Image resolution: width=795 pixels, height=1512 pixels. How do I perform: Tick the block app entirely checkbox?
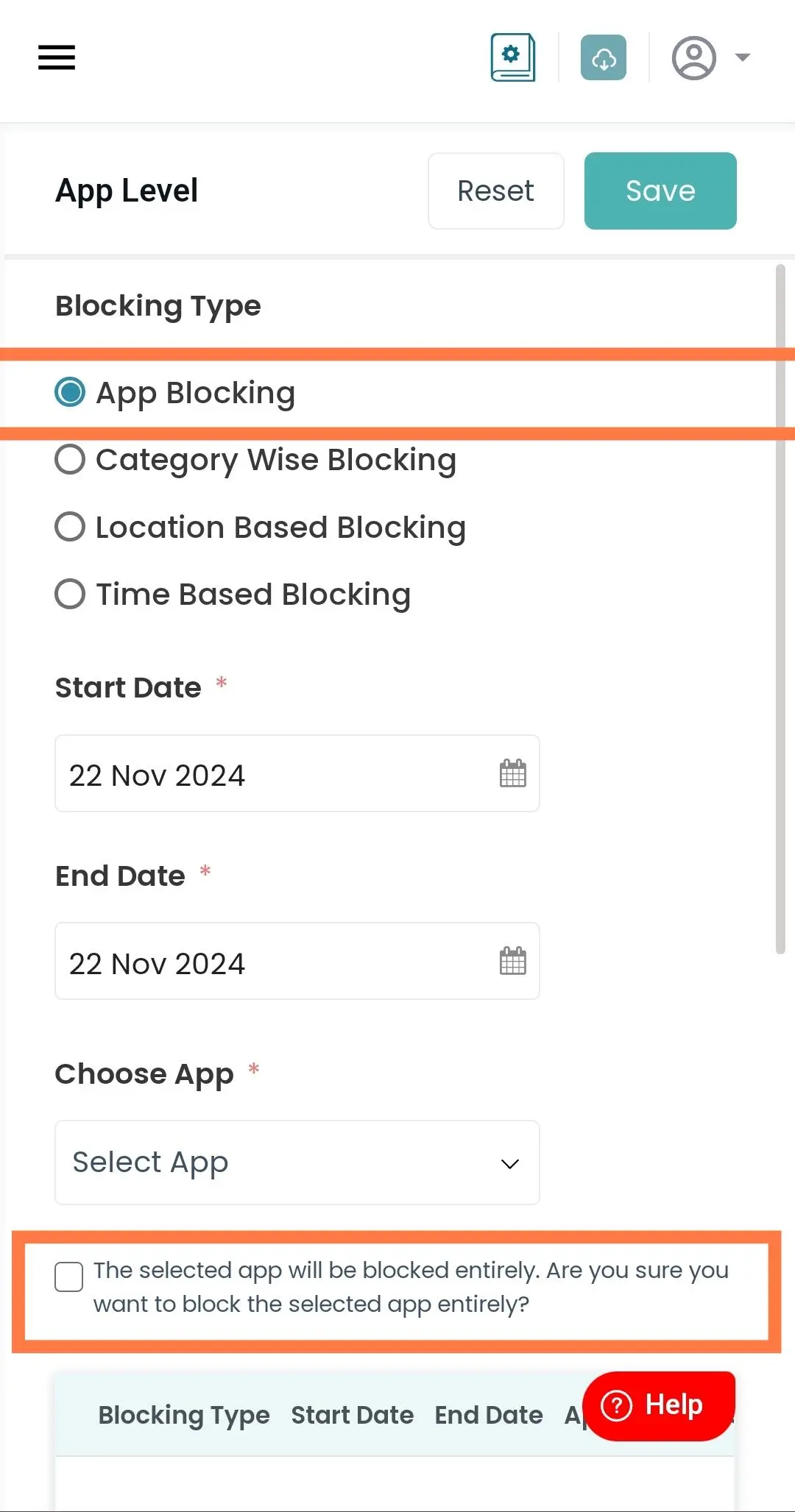pyautogui.click(x=68, y=1277)
